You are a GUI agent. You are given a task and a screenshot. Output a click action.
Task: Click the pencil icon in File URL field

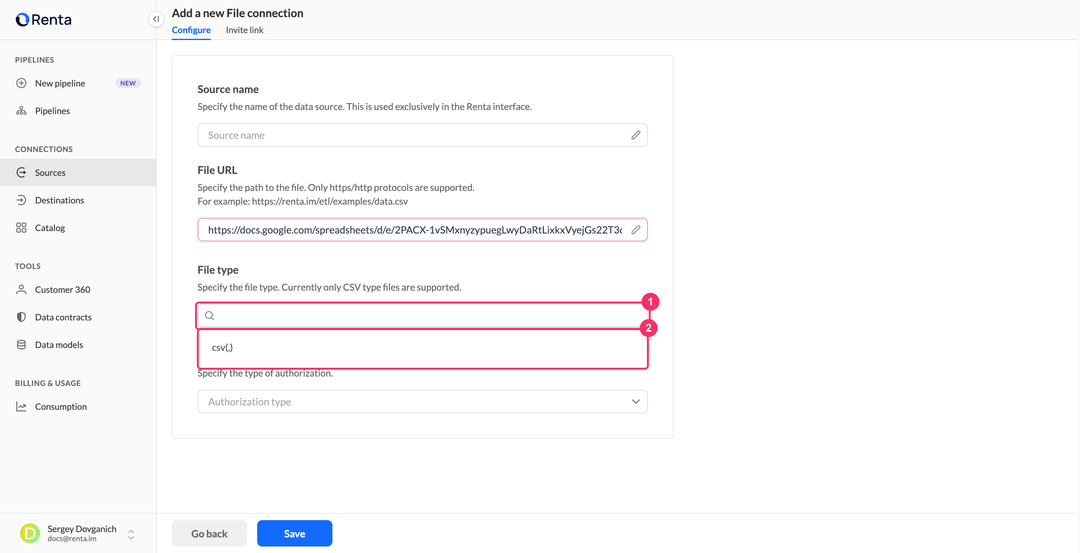tap(636, 230)
